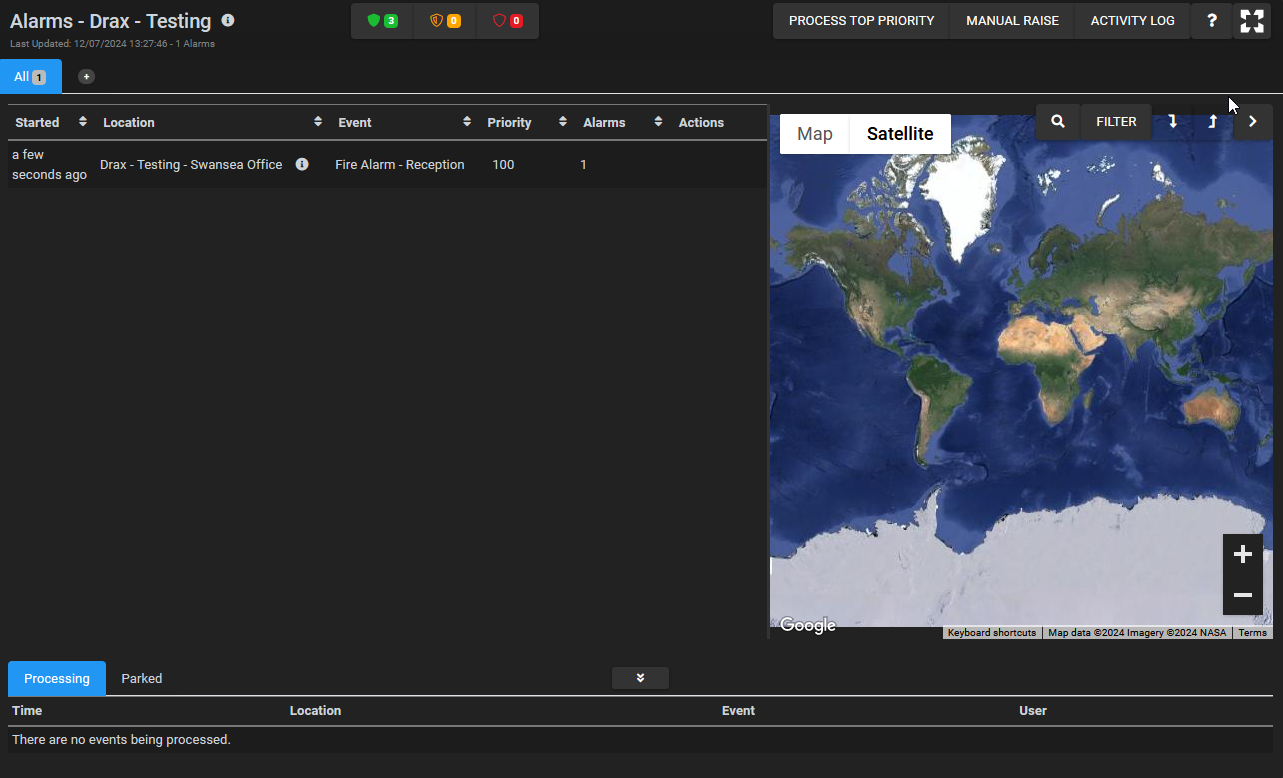Open map Terms link
The width and height of the screenshot is (1283, 778).
[x=1252, y=633]
